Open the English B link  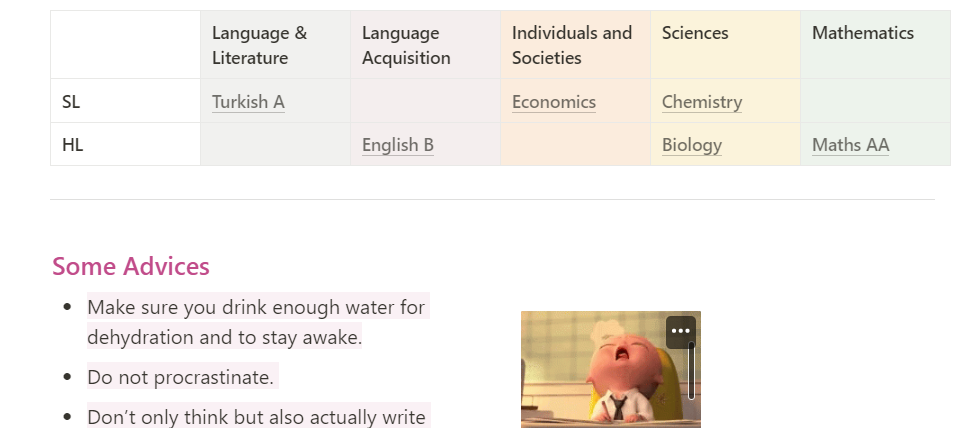point(397,145)
